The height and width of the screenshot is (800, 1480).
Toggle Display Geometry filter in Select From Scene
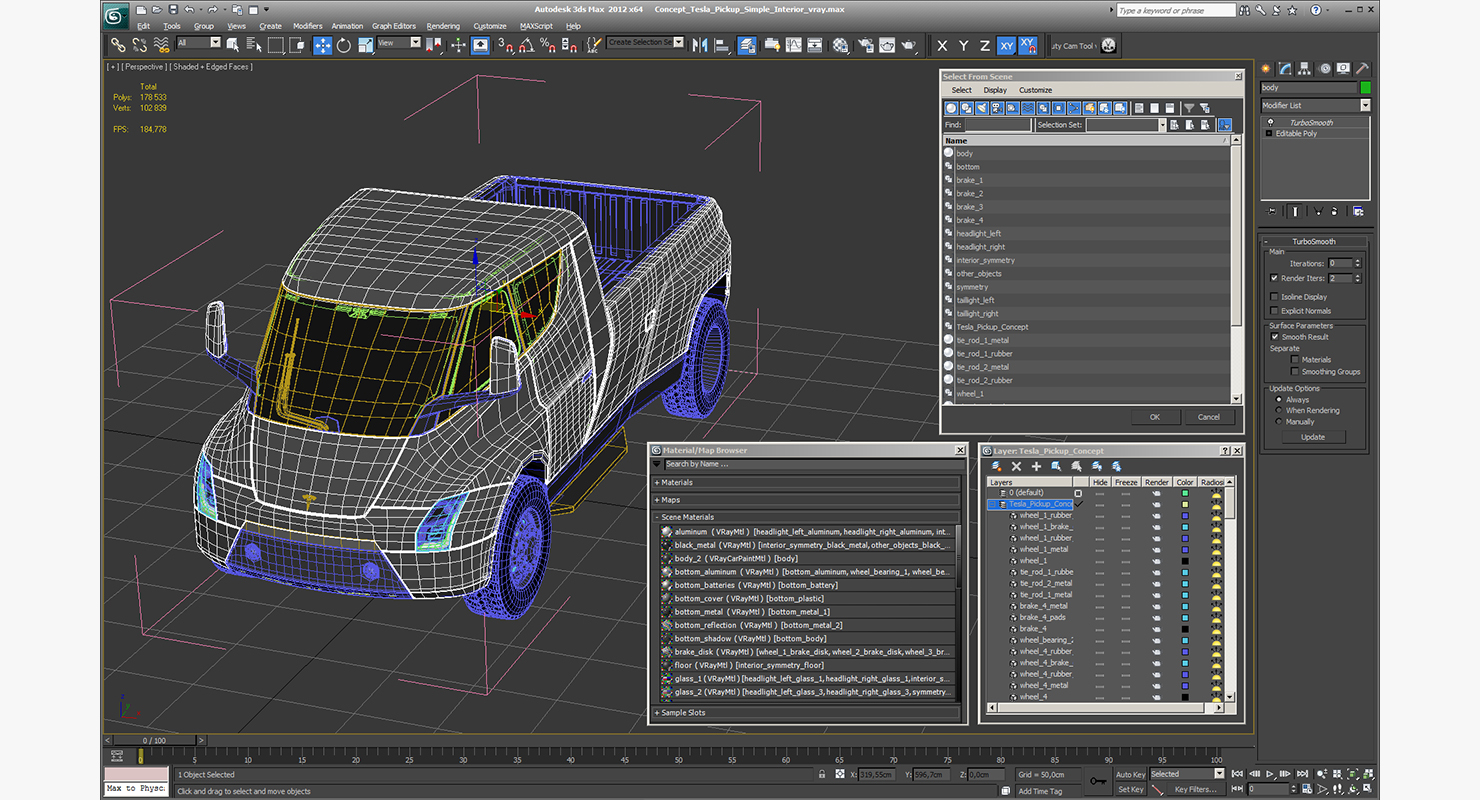(x=951, y=108)
